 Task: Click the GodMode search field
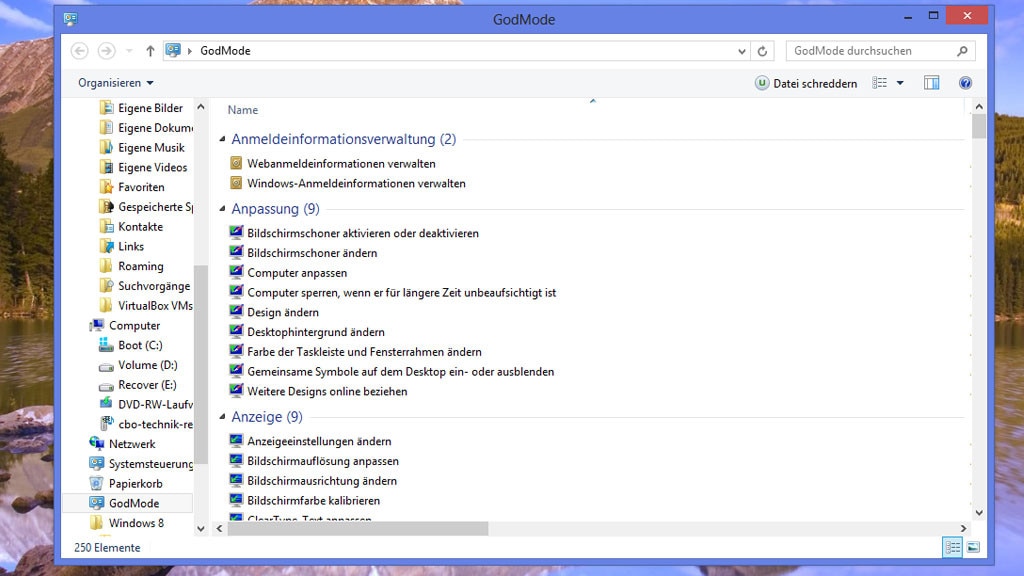880,51
